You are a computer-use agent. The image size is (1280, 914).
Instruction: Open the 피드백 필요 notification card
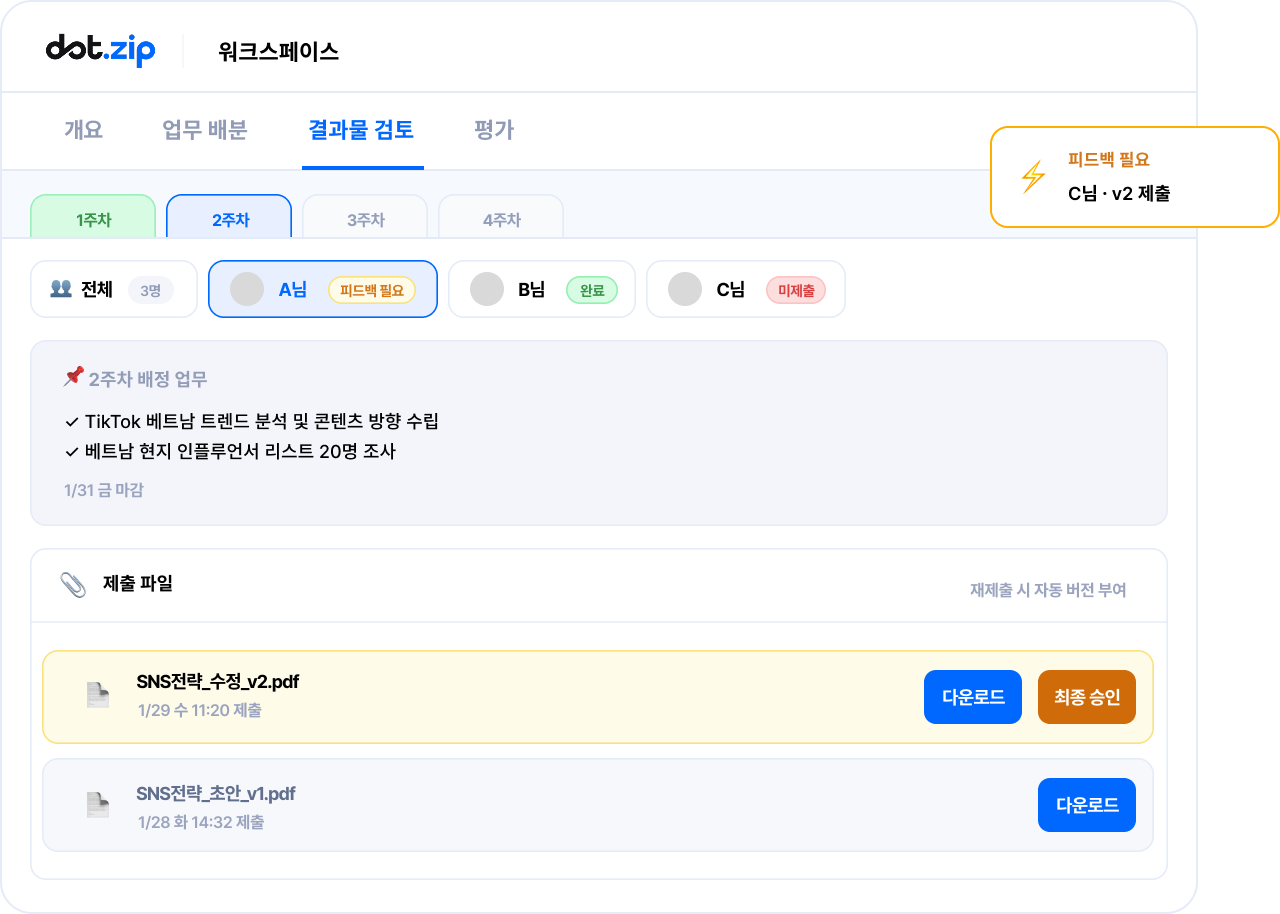(x=1135, y=177)
